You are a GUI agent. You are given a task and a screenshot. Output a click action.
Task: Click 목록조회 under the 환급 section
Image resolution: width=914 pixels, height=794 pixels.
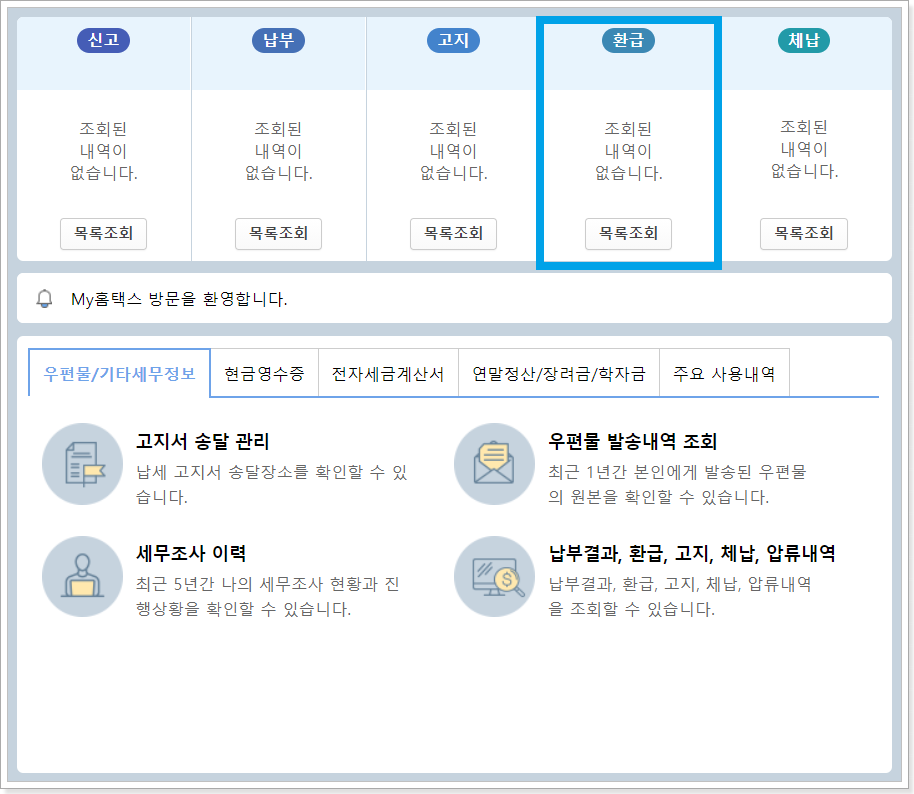tap(628, 234)
